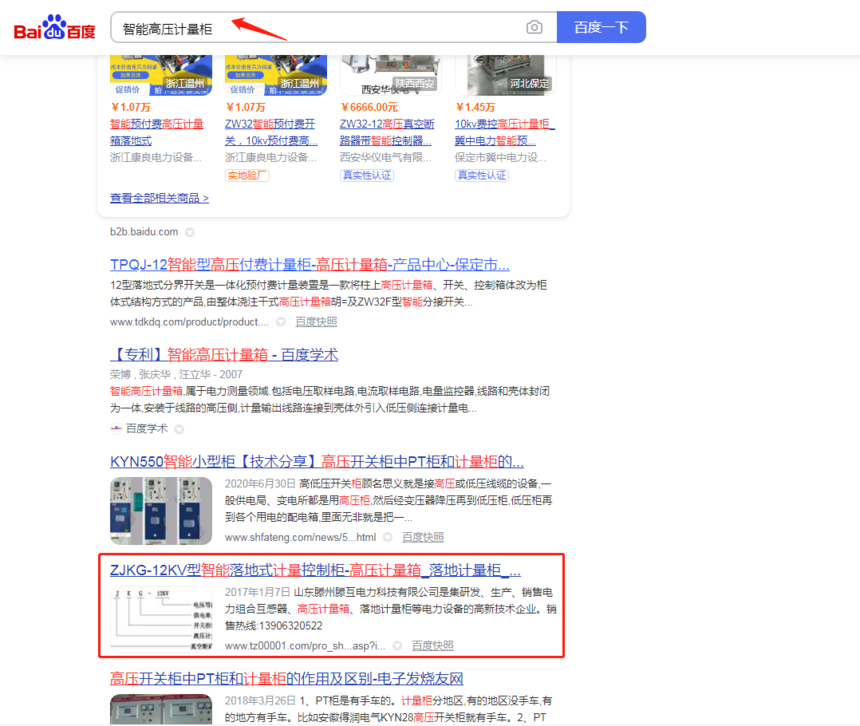Open the 【专利】智能高压计量箱 - 百度学术 result
Image resolution: width=860 pixels, height=726 pixels.
224,355
